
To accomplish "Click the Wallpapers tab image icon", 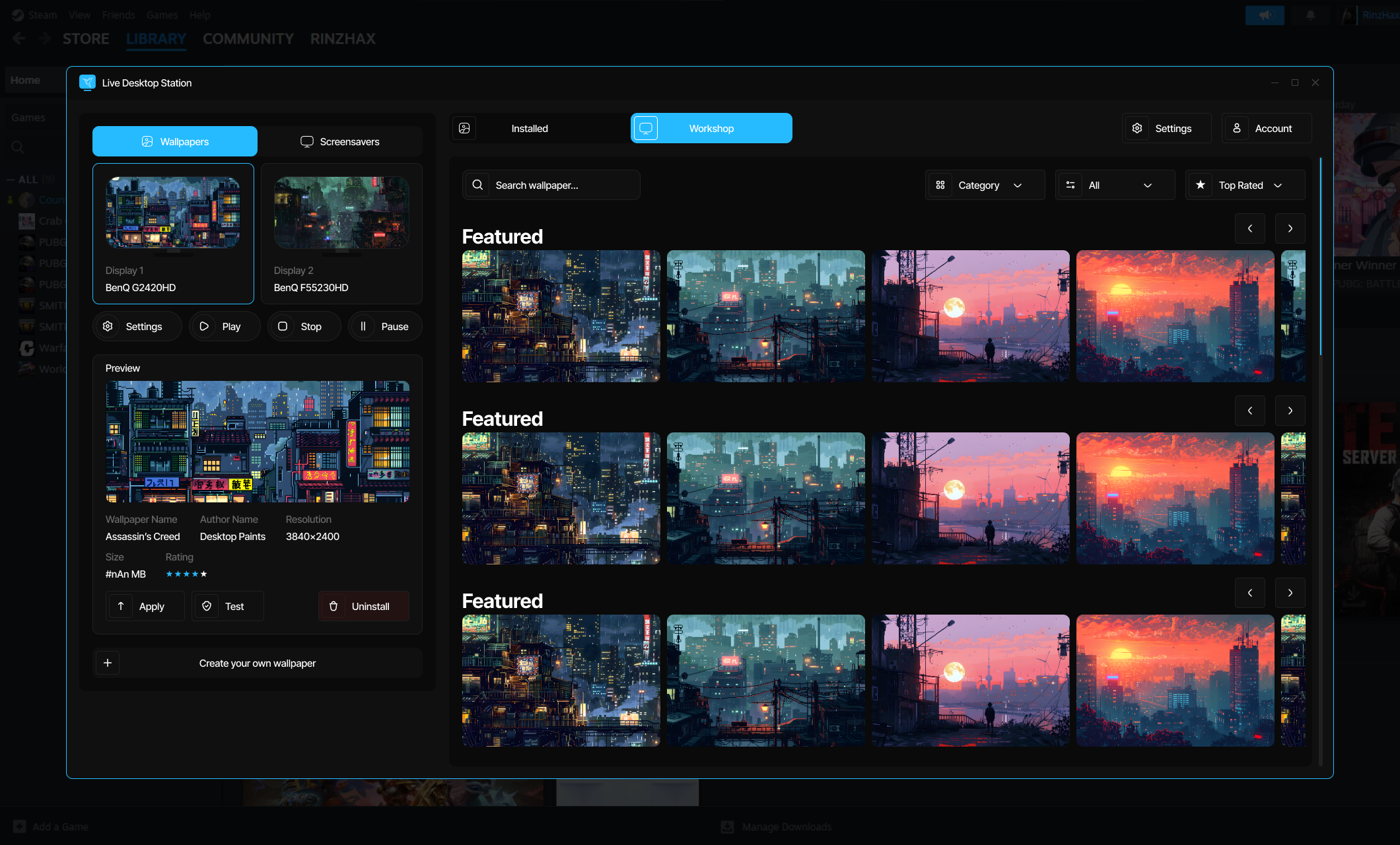I will [x=147, y=141].
